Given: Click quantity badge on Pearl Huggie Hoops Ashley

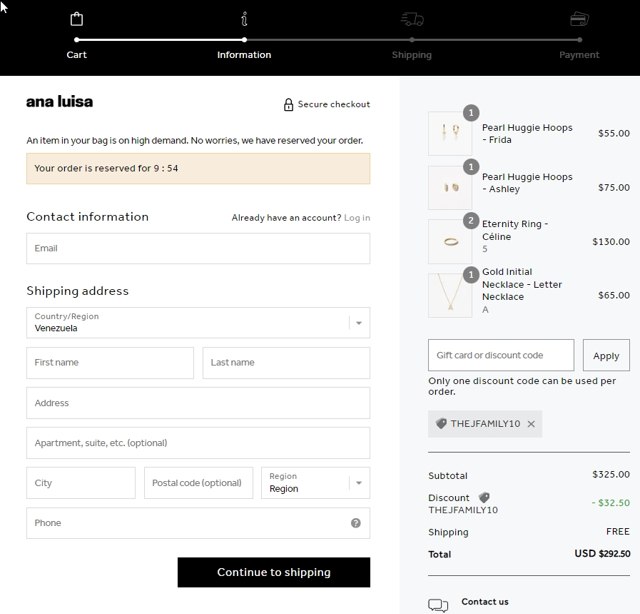Looking at the screenshot, I should click(471, 167).
